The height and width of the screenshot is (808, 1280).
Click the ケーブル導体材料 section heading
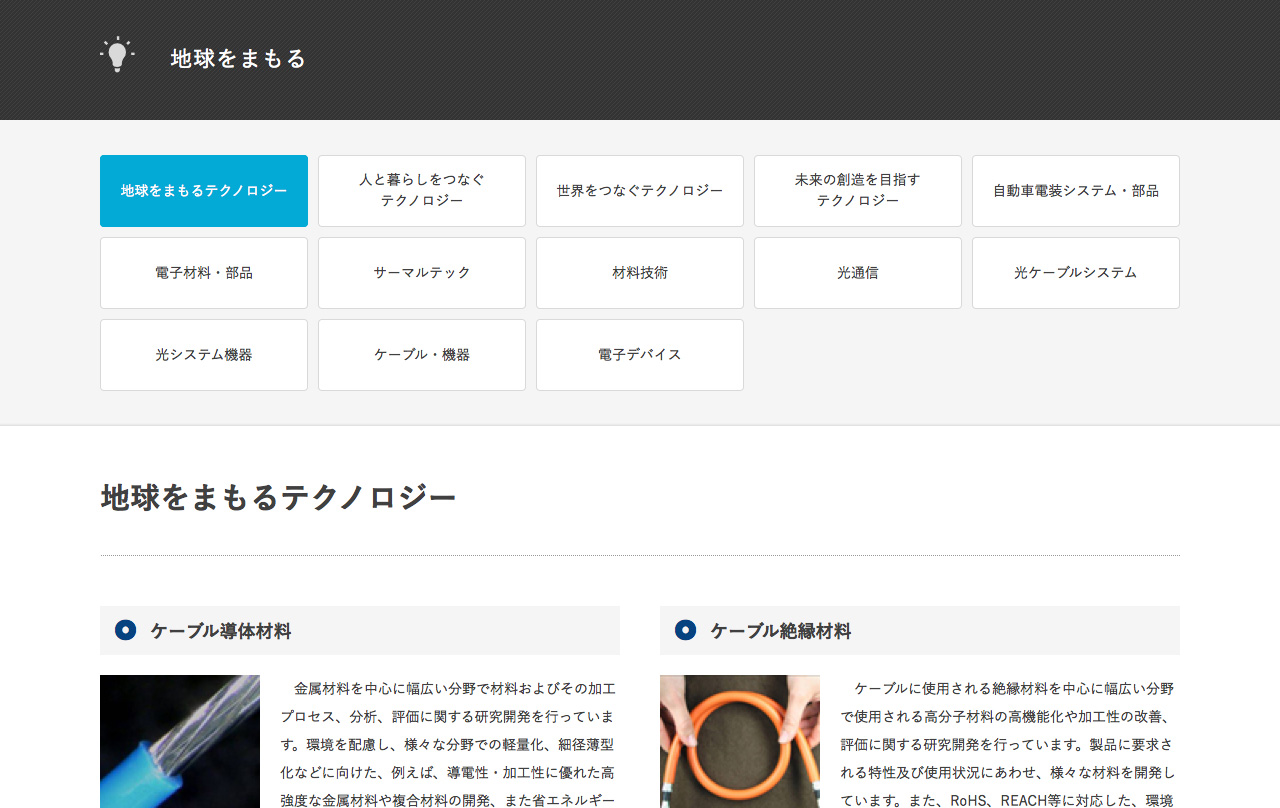(x=221, y=631)
